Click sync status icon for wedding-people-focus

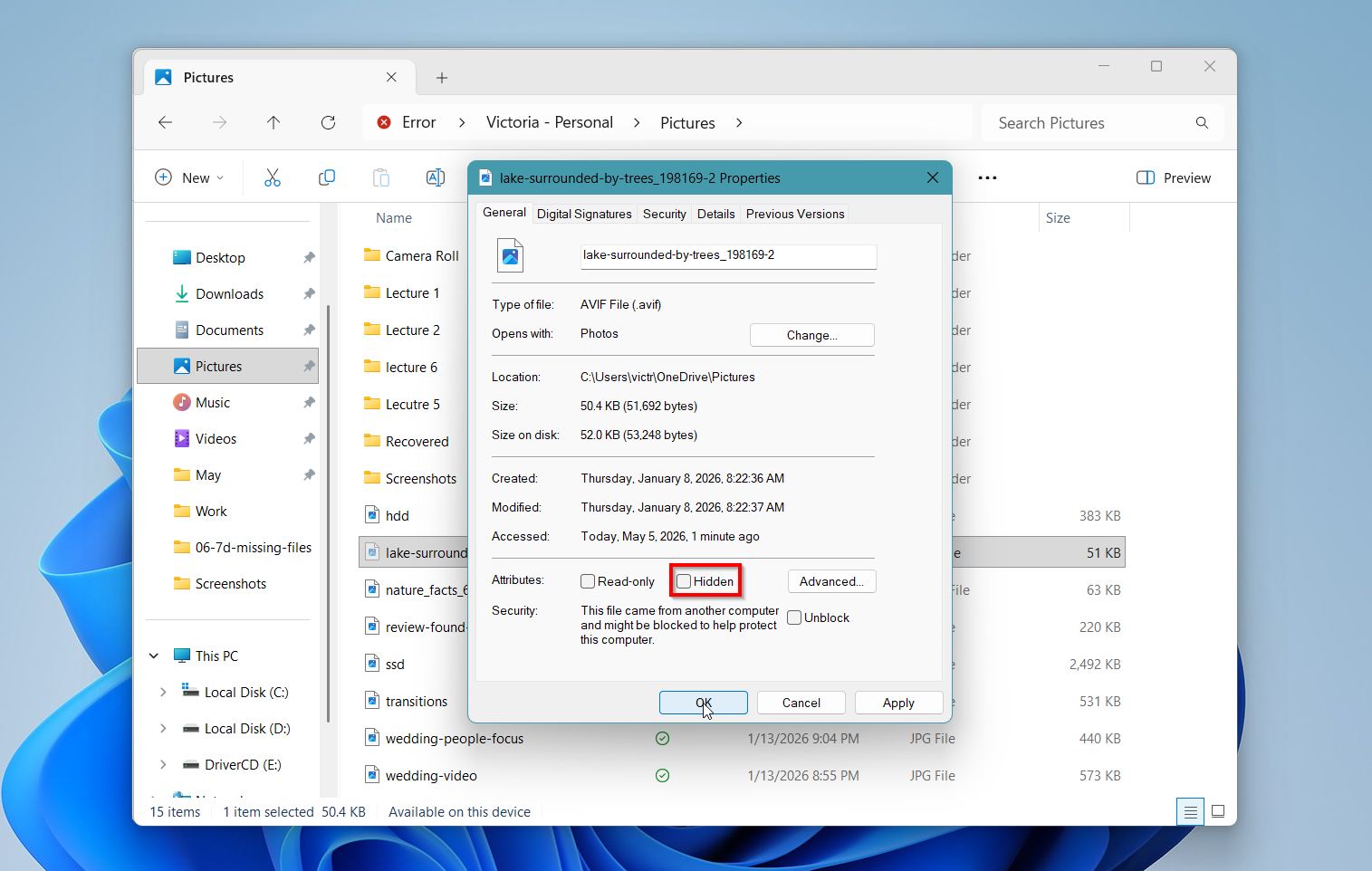662,738
